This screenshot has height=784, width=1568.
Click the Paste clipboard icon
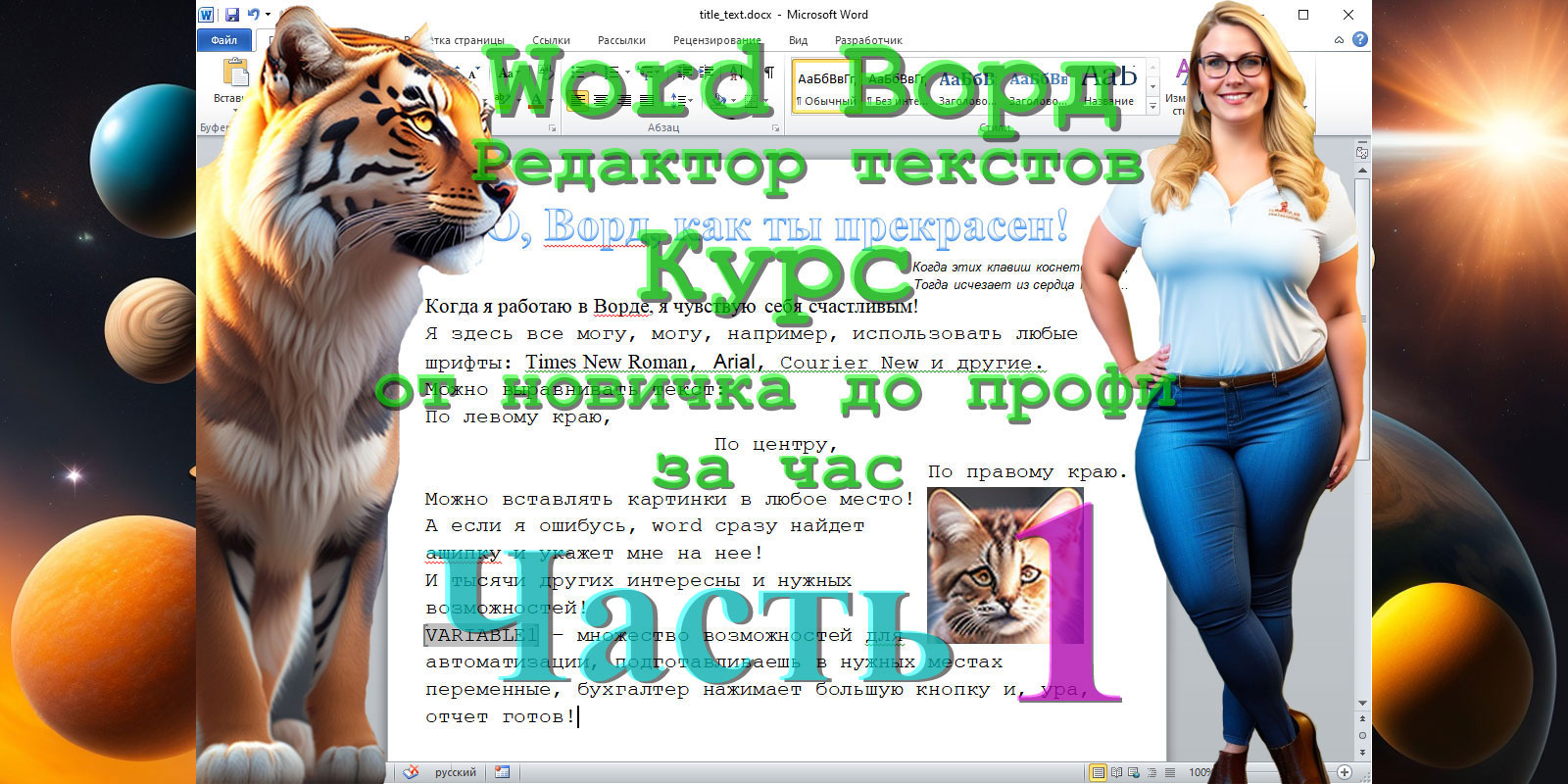[235, 74]
